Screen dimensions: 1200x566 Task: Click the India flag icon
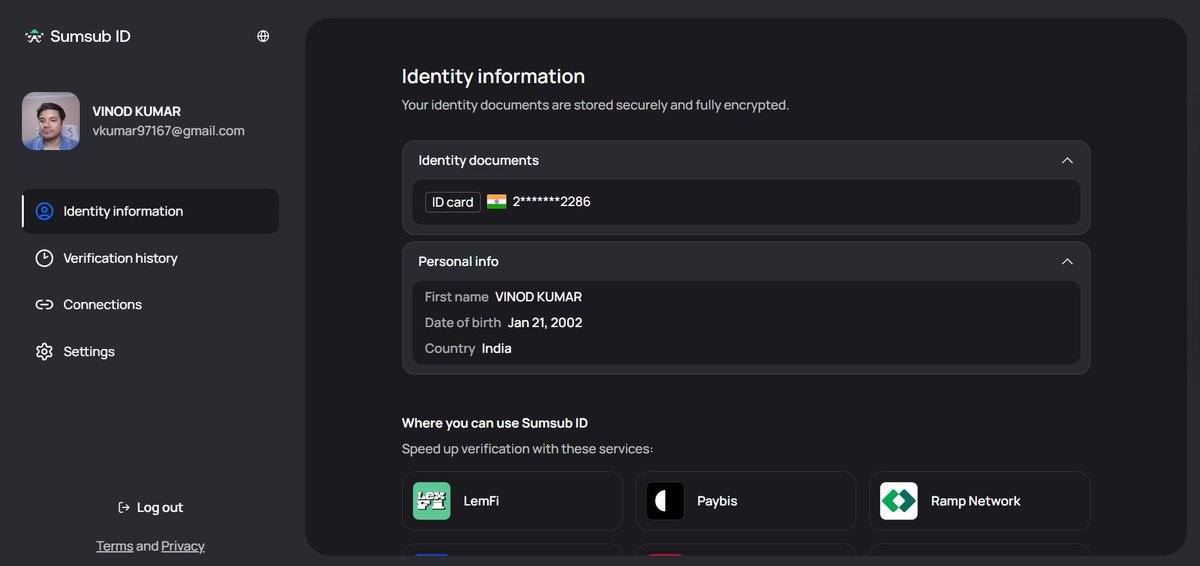coord(497,202)
